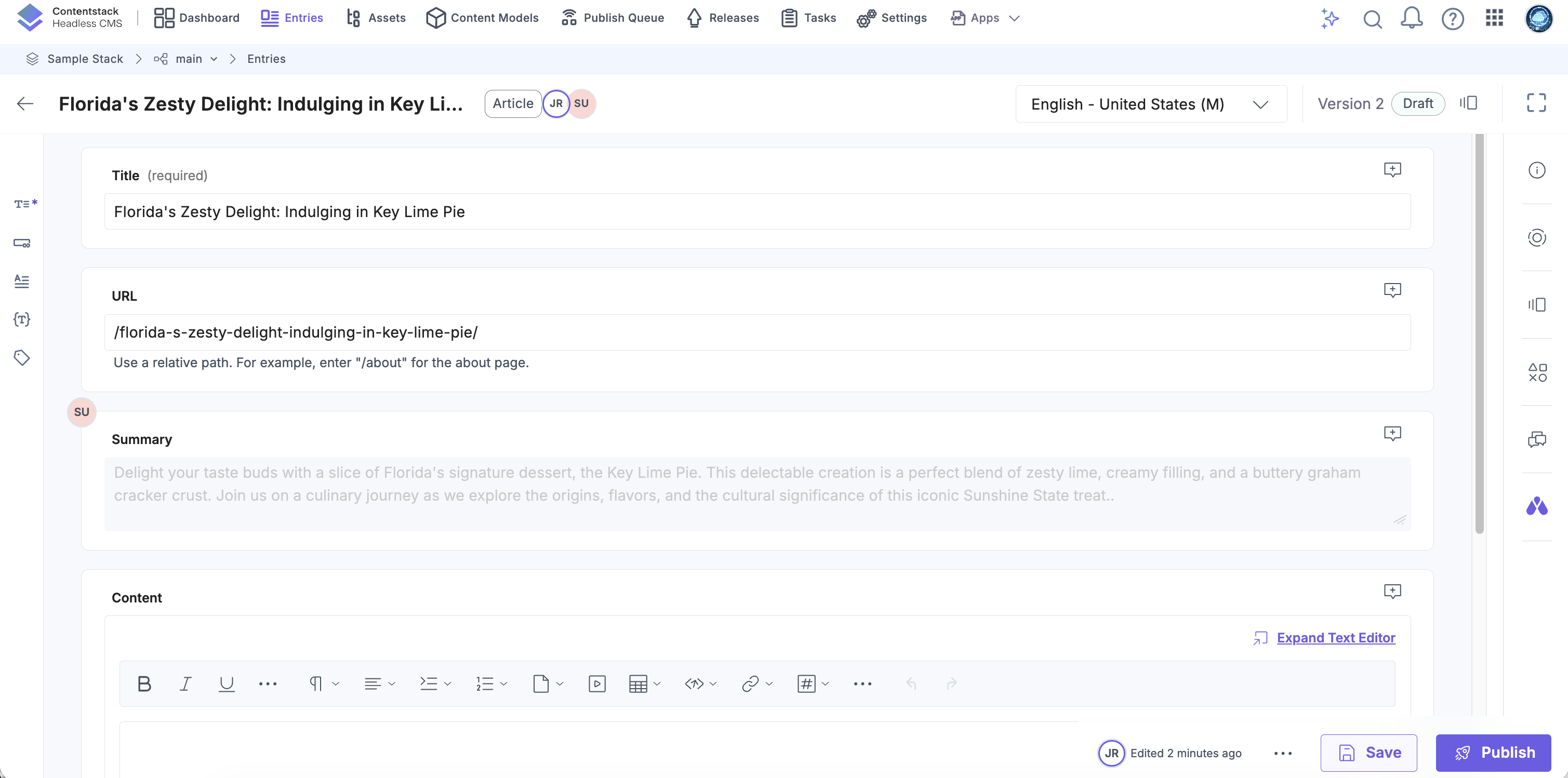Click the italic formatting icon
Screen dimensions: 1568x778
coord(185,683)
